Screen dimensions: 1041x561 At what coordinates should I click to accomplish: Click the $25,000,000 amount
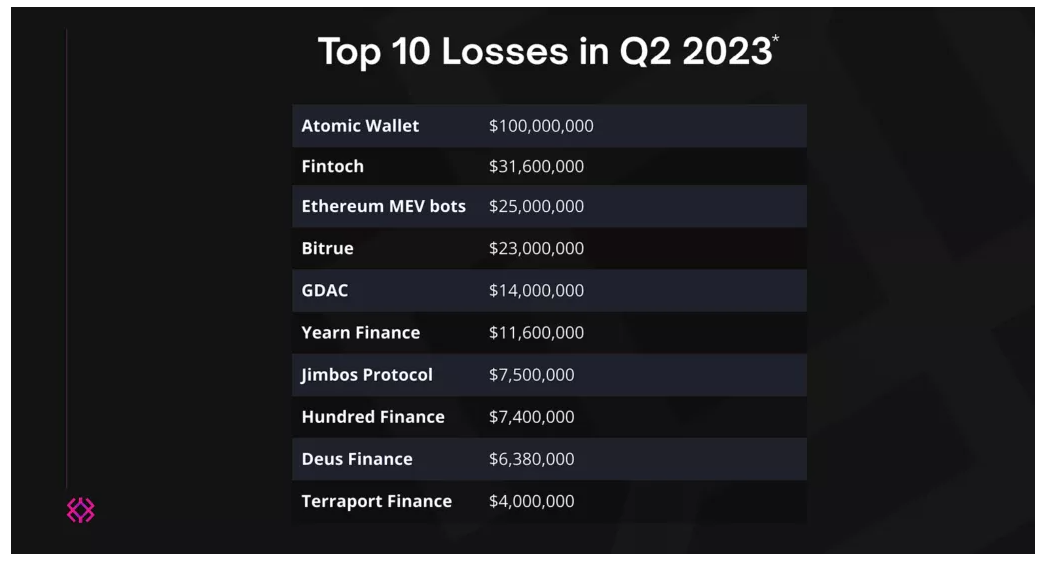pyautogui.click(x=536, y=206)
